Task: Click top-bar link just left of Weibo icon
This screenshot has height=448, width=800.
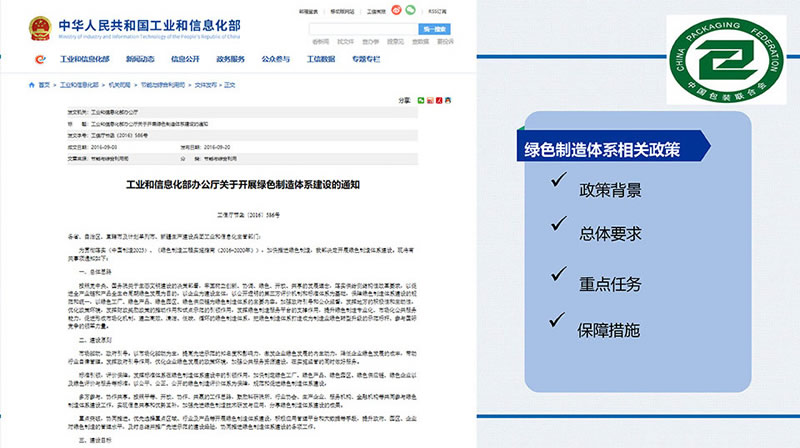Action: [x=376, y=11]
